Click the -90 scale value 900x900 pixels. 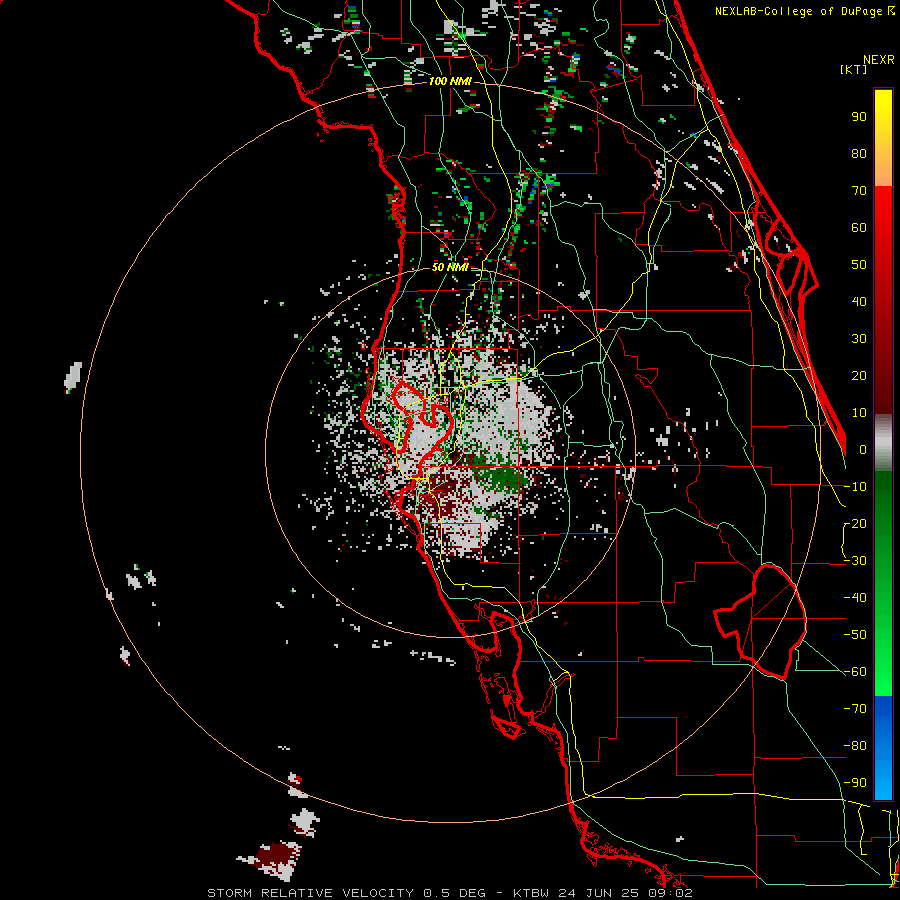click(855, 783)
